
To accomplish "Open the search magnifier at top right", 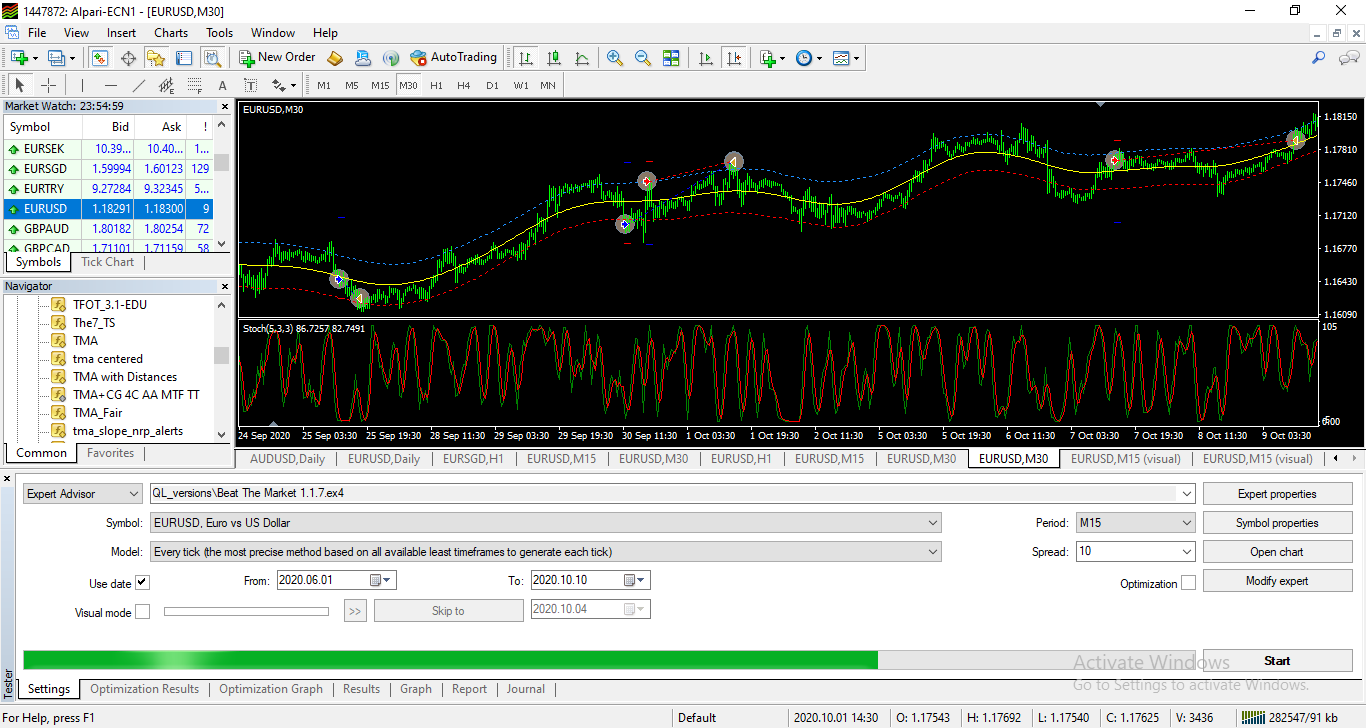I will pos(1319,58).
